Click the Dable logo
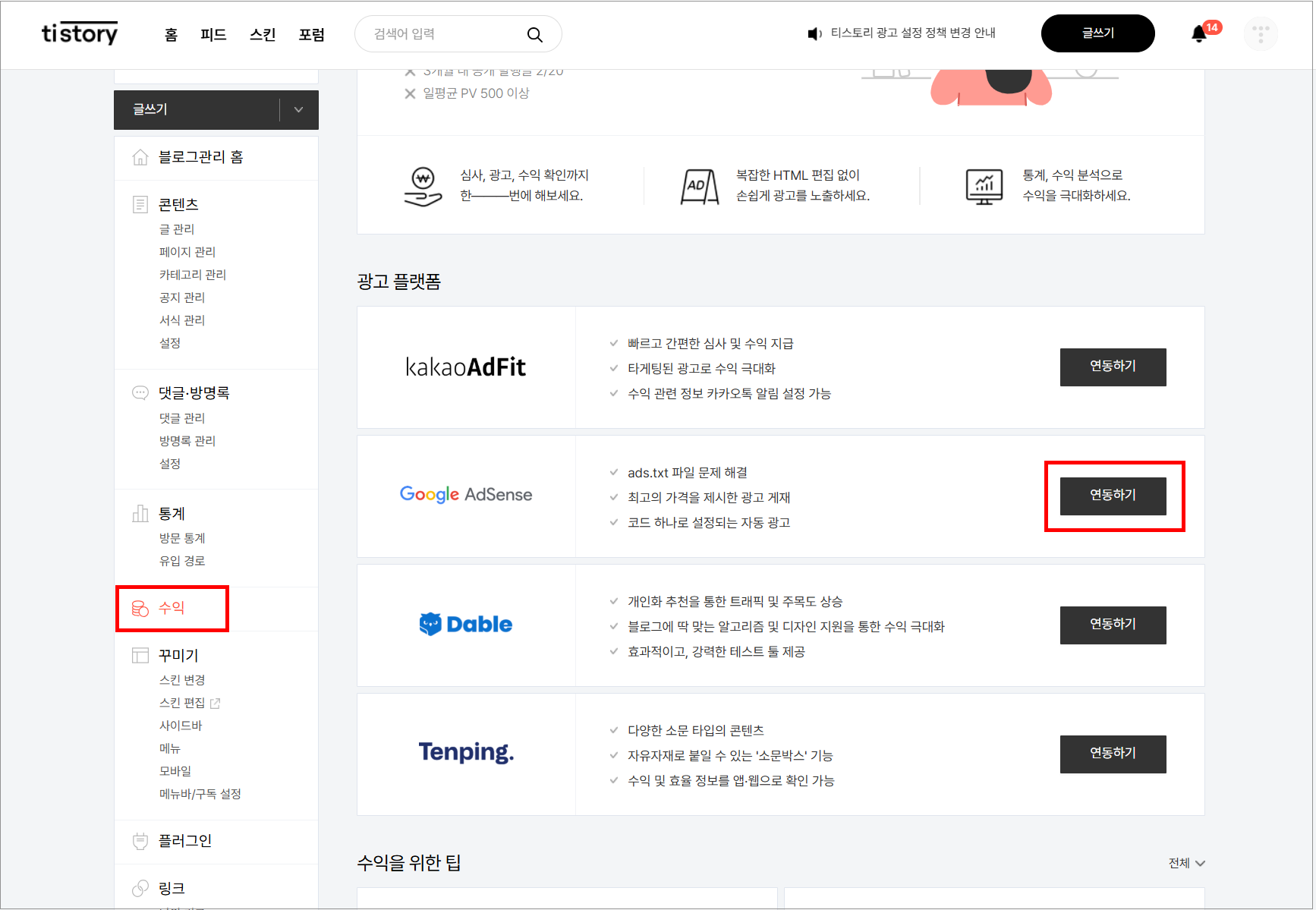This screenshot has width=1316, height=910. click(466, 624)
